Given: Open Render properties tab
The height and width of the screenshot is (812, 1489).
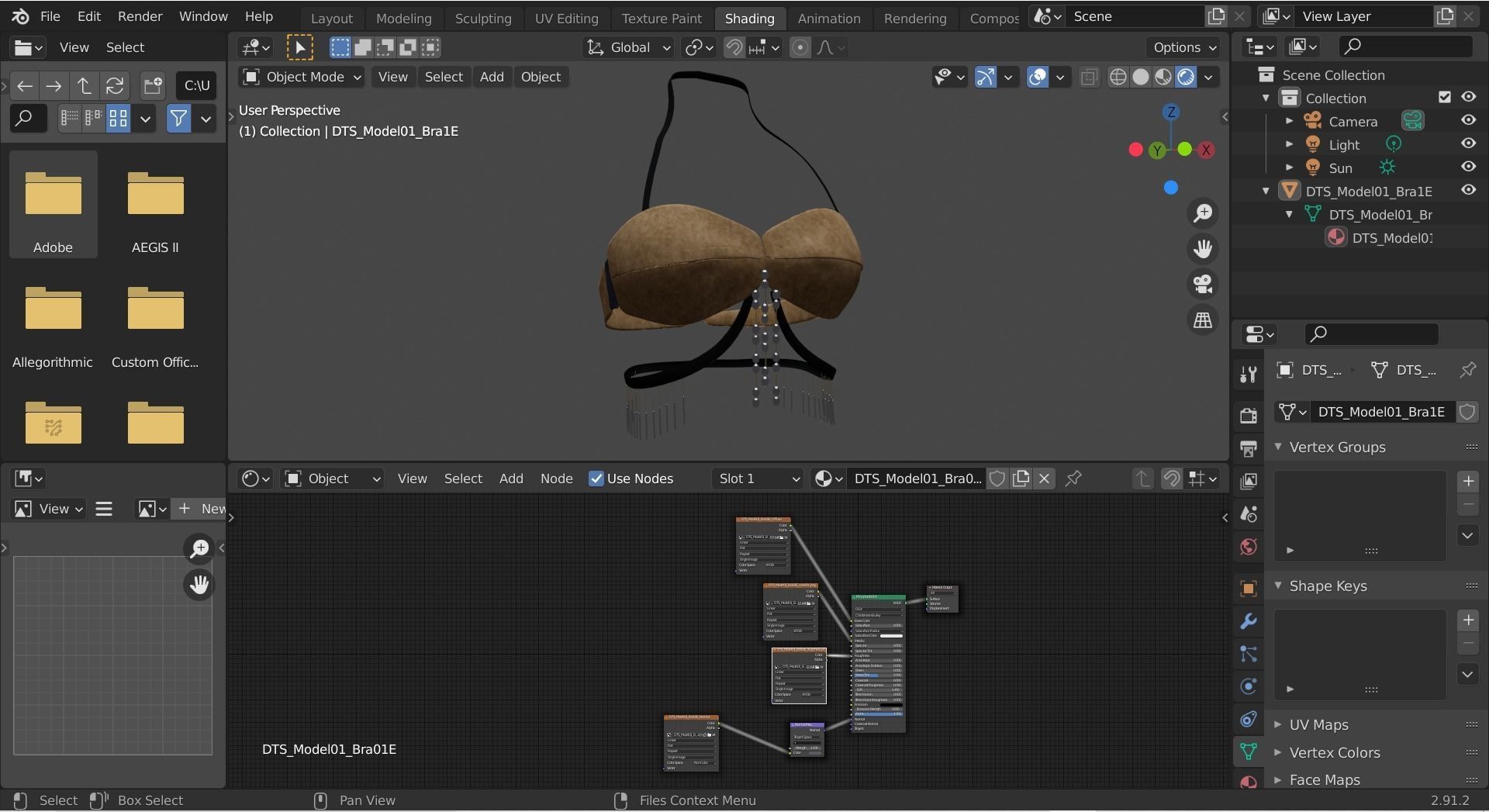Looking at the screenshot, I should (1248, 415).
